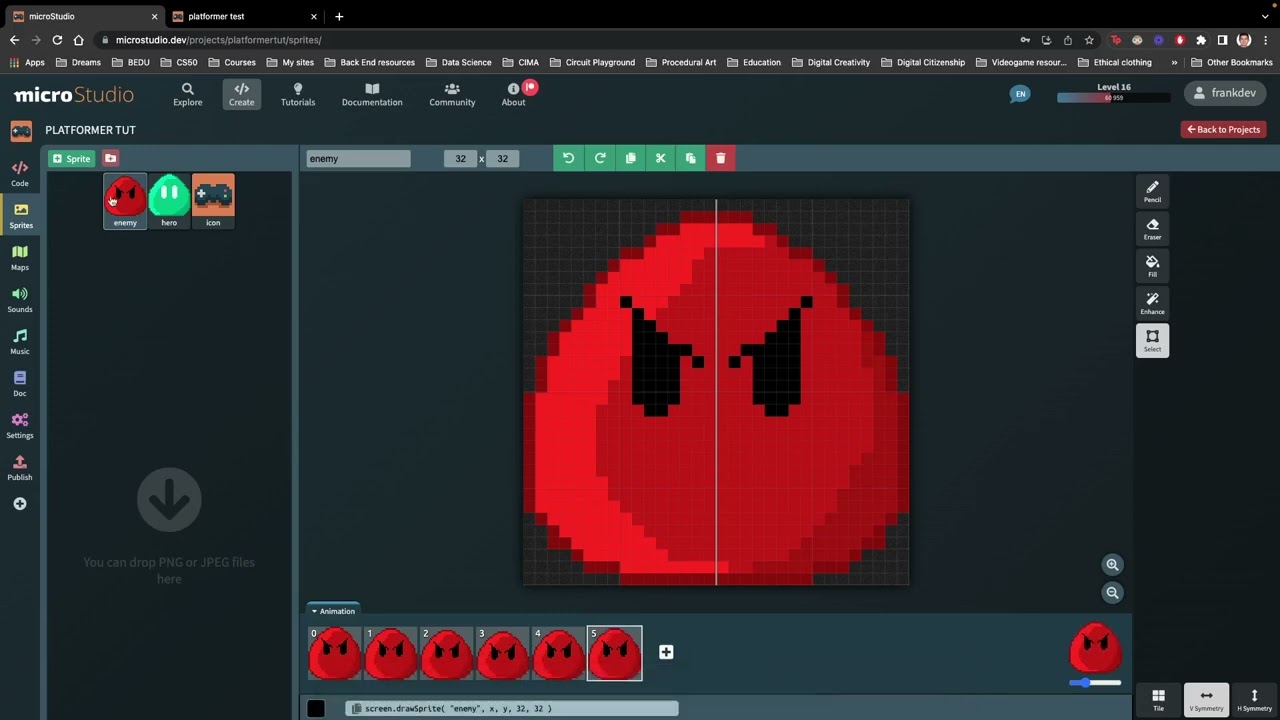Delete sprite with red trash button
Screen dimensions: 1280x720
[720, 158]
